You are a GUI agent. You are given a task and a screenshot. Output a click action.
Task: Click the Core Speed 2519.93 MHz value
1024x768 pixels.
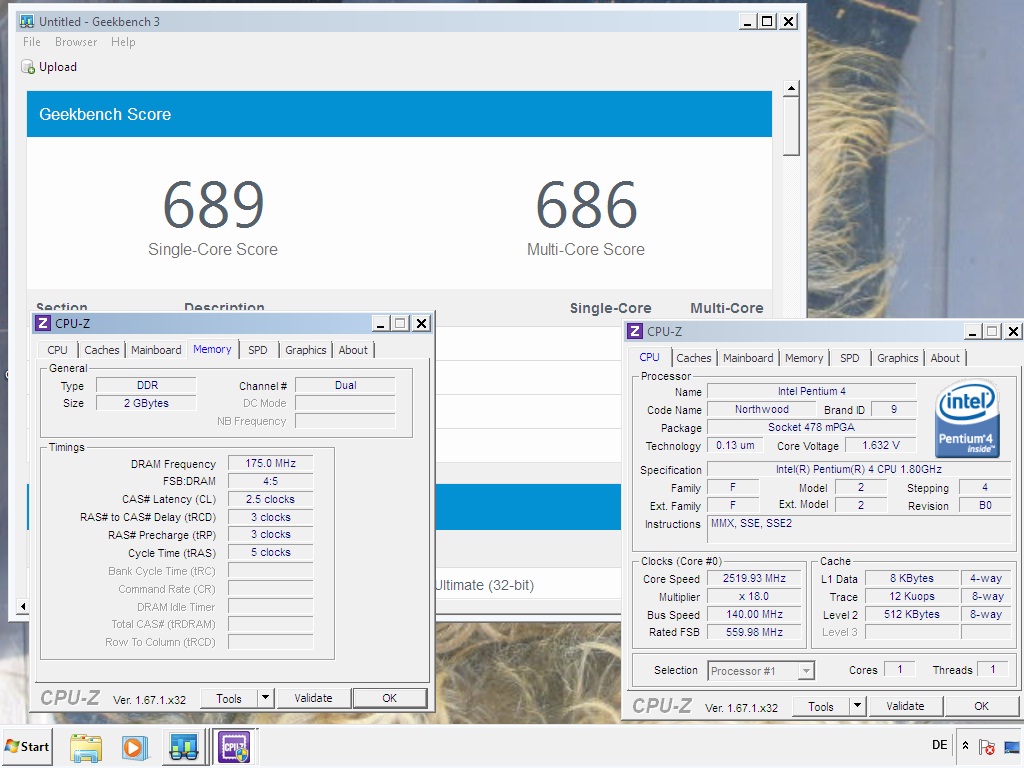[754, 579]
